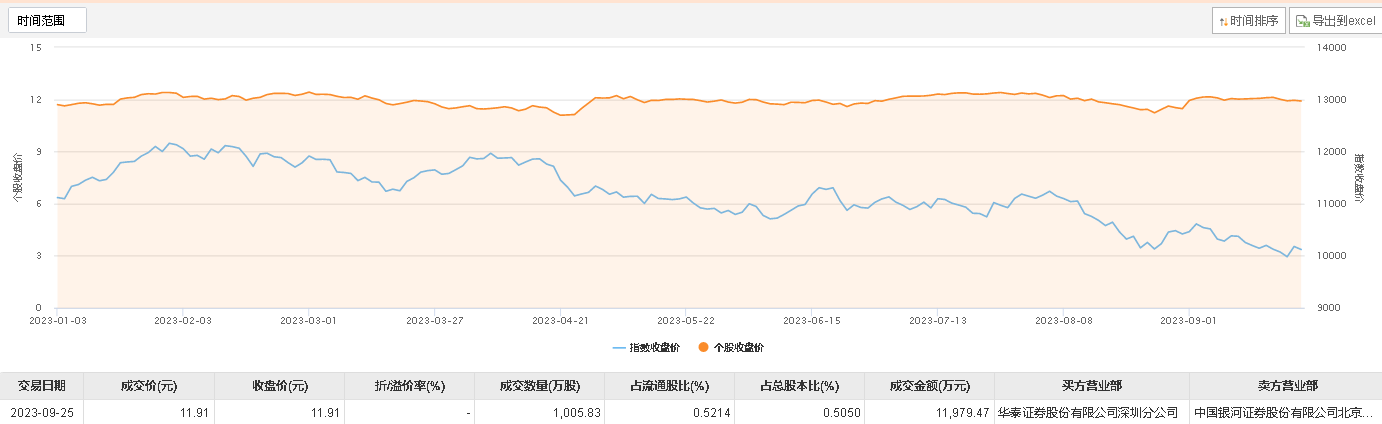Click the Excel file export icon
The image size is (1382, 424).
click(x=1302, y=21)
